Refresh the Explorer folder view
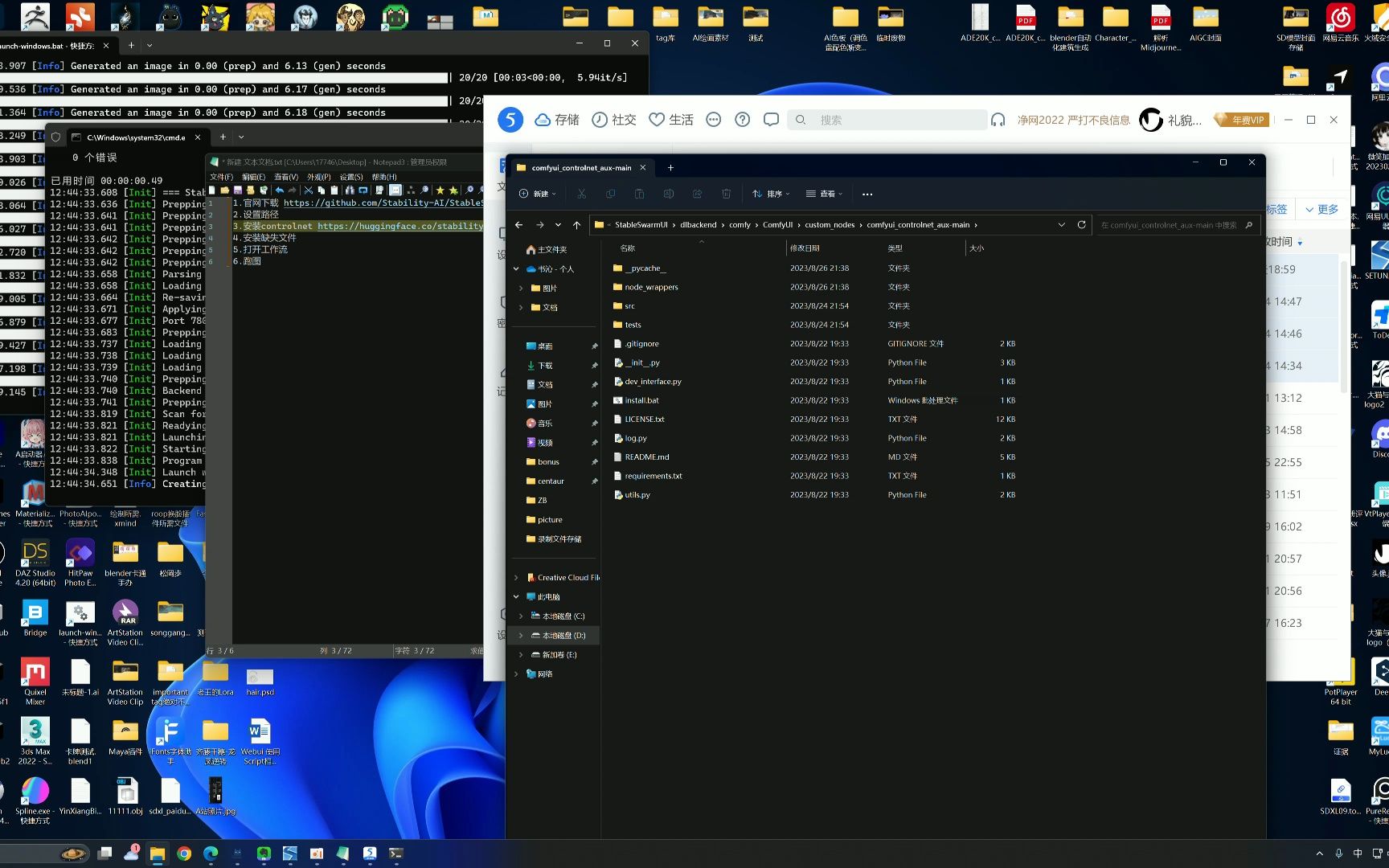This screenshot has height=868, width=1389. (x=1081, y=225)
